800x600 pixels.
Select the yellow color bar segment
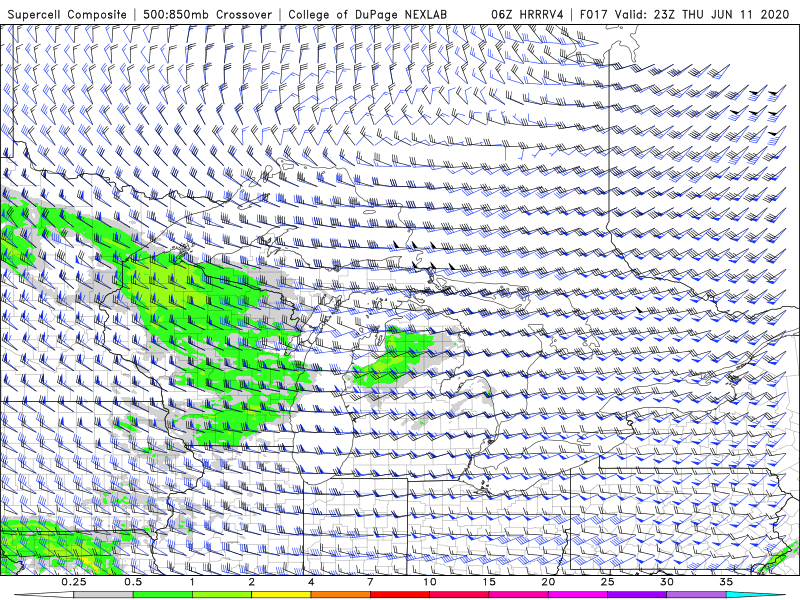click(x=281, y=595)
